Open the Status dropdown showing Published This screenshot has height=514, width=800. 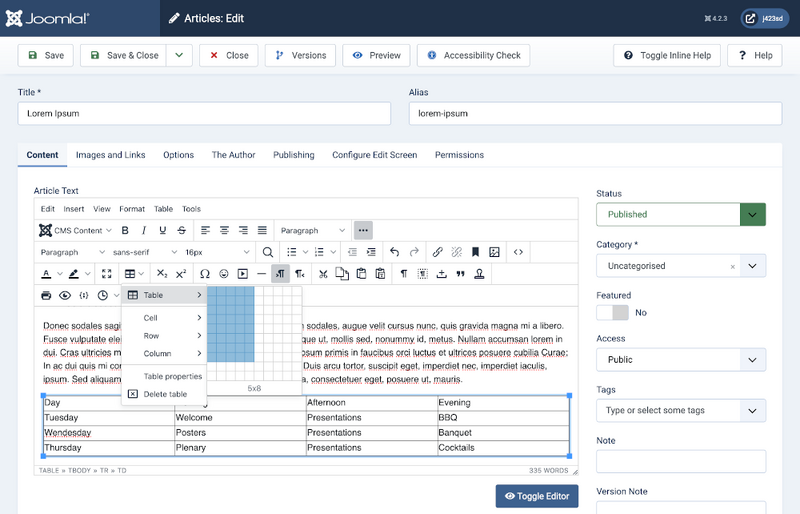tap(681, 214)
